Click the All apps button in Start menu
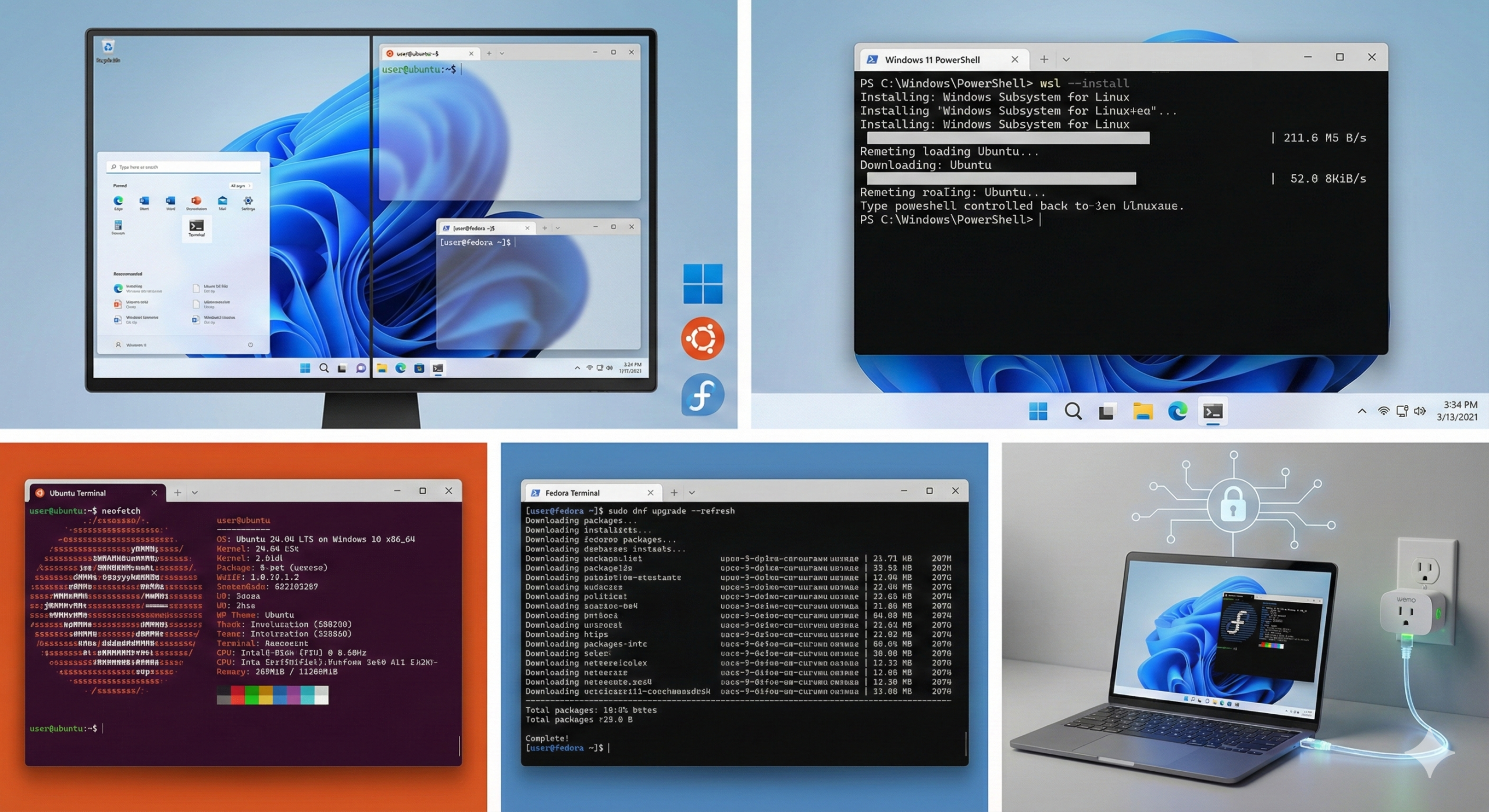The image size is (1489, 812). point(241,186)
